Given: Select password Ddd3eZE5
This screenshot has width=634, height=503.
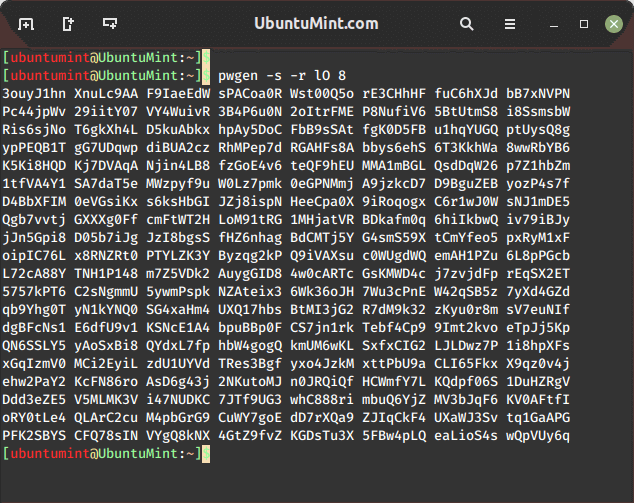Looking at the screenshot, I should coord(34,399).
